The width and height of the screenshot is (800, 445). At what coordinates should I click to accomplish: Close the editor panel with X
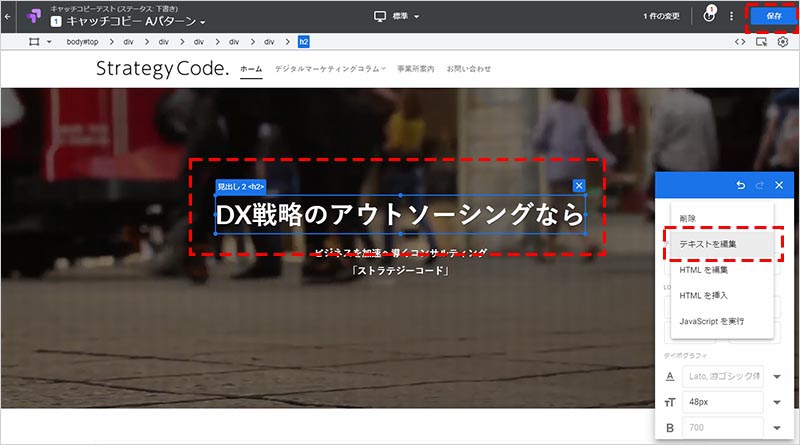[778, 186]
